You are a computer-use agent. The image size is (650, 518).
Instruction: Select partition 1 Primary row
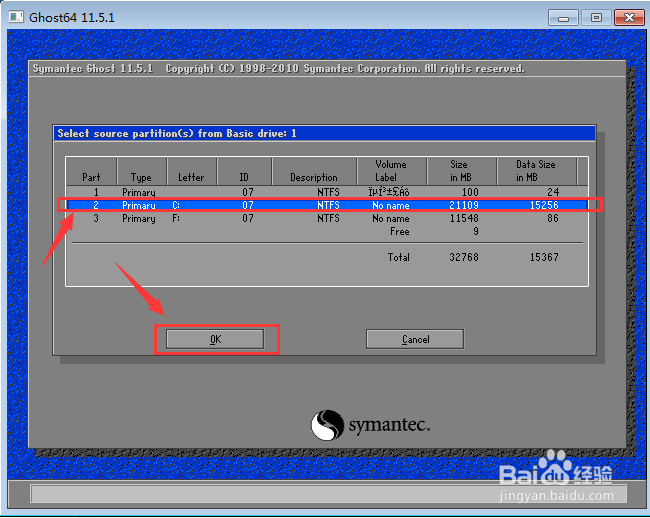pyautogui.click(x=327, y=192)
